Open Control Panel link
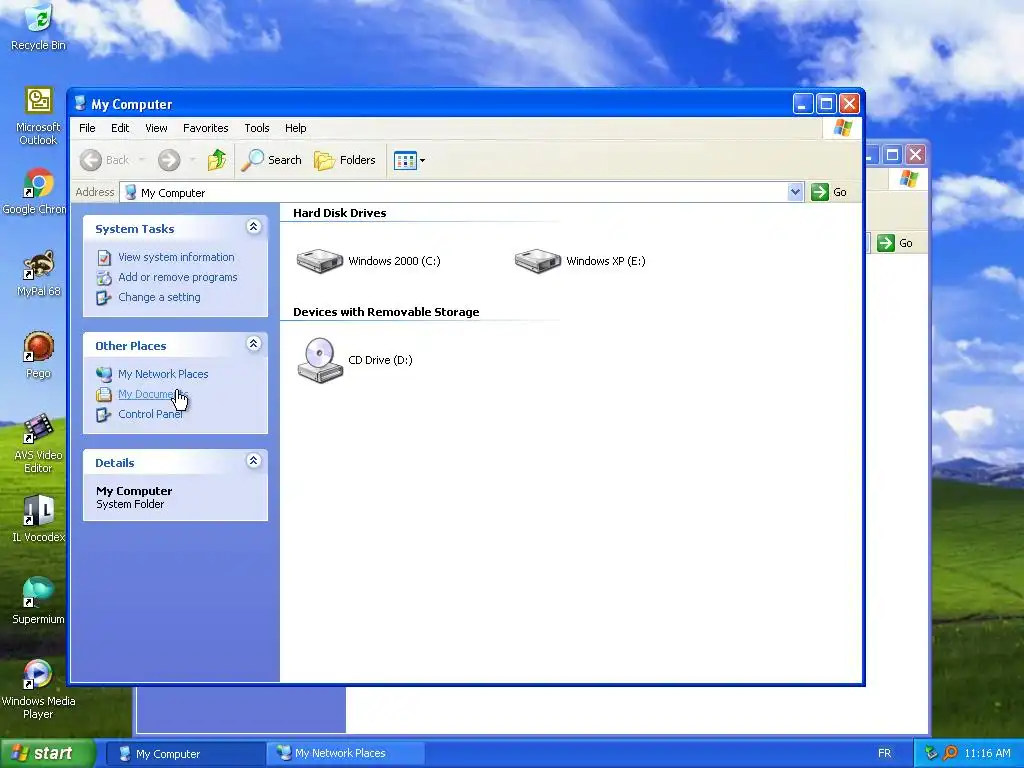Image resolution: width=1024 pixels, height=768 pixels. [150, 414]
